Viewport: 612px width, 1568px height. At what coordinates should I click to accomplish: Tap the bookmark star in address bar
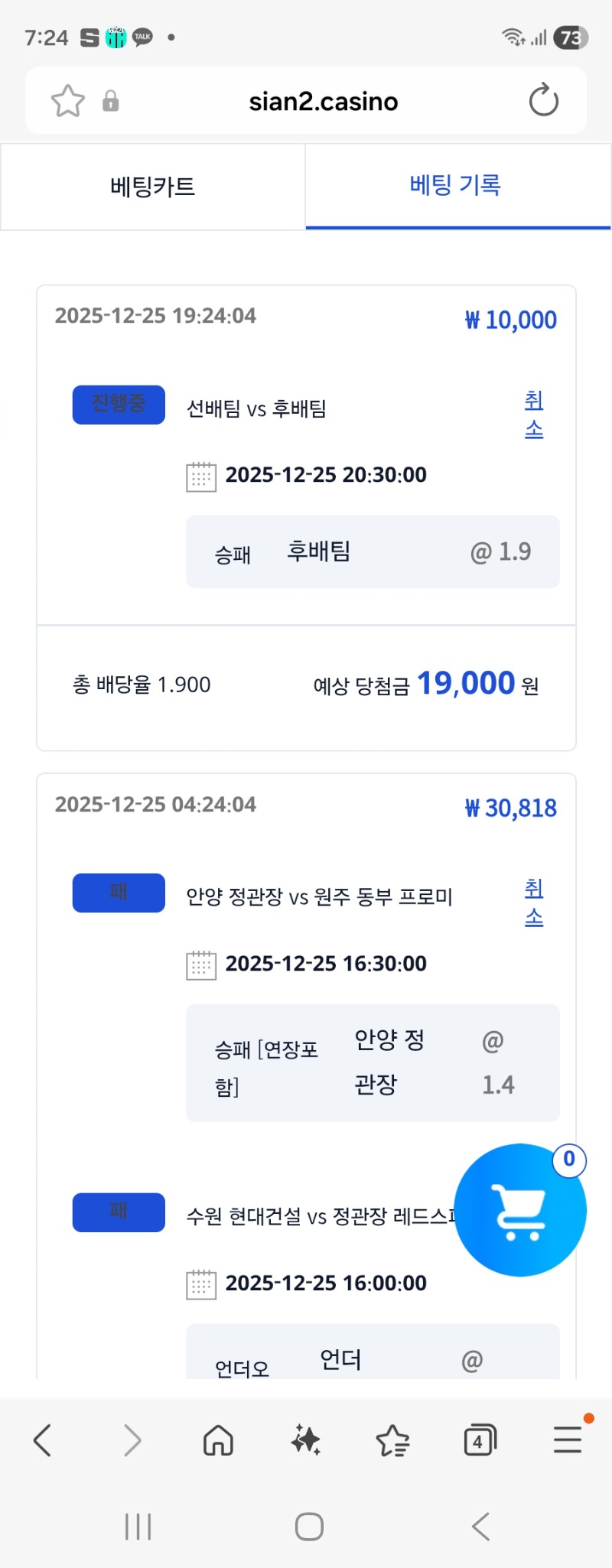[67, 101]
